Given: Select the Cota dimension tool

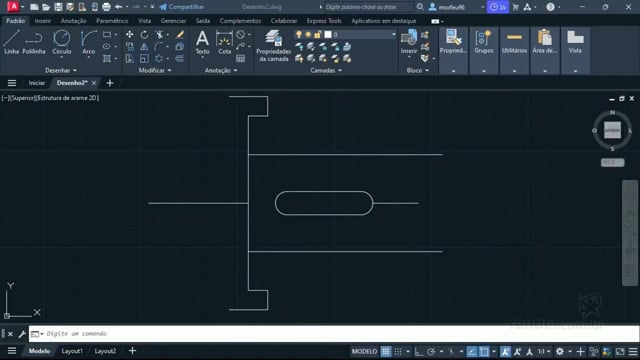Looking at the screenshot, I should [224, 42].
